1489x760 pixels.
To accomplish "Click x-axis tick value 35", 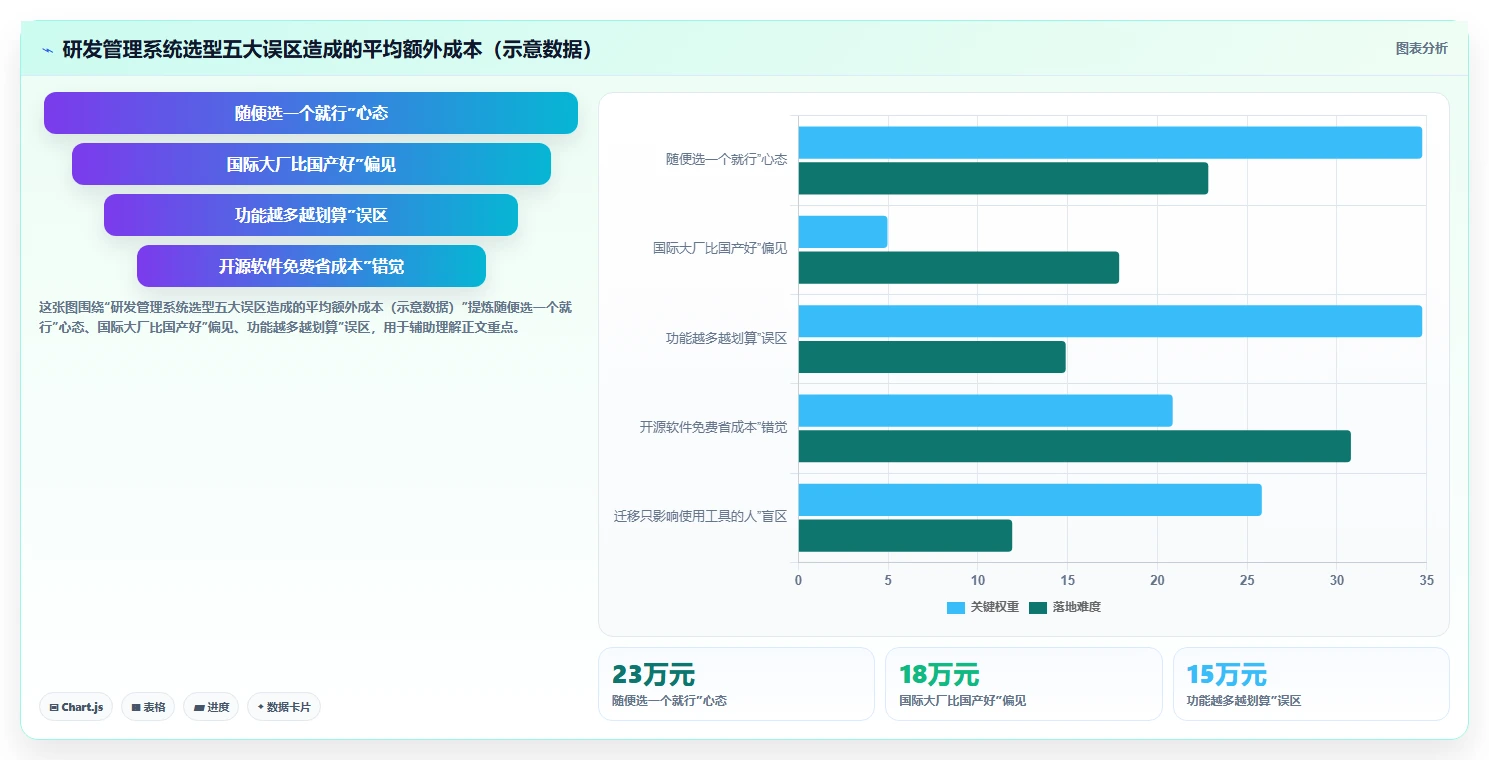I will 1426,581.
